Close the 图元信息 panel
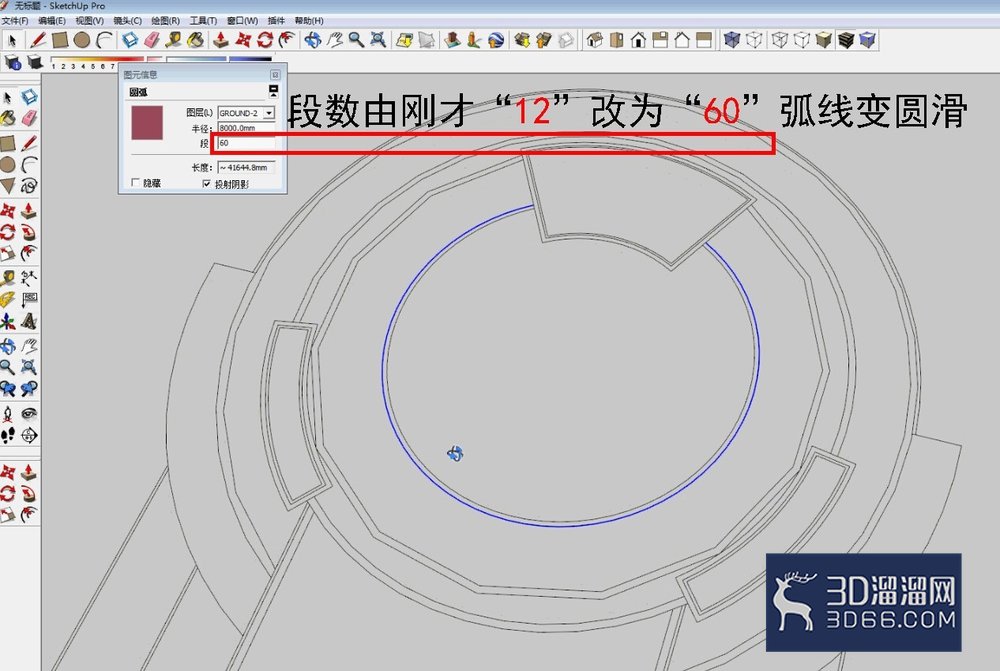The width and height of the screenshot is (1000, 671). point(275,75)
